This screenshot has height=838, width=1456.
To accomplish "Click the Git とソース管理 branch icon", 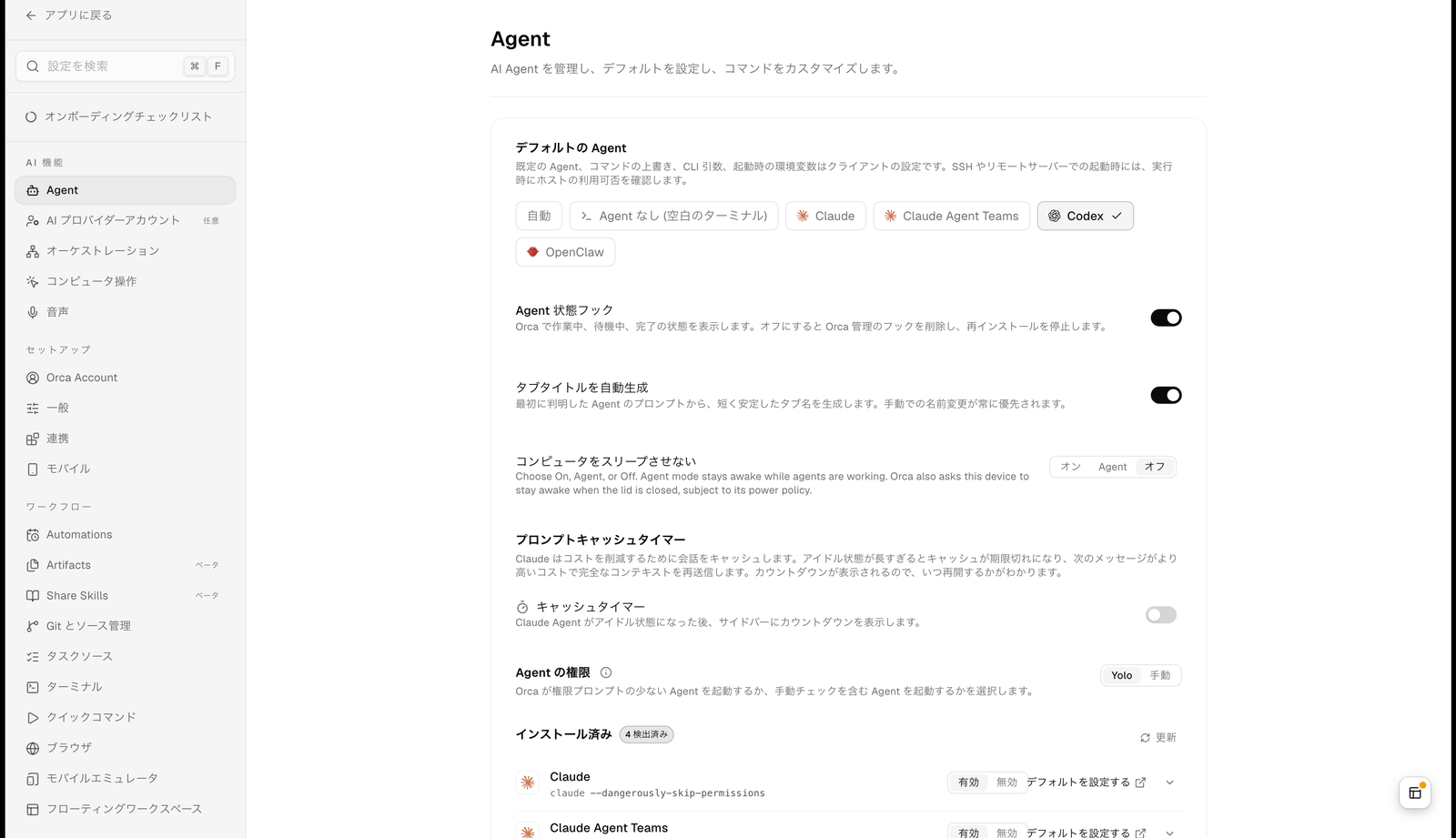I will click(33, 626).
